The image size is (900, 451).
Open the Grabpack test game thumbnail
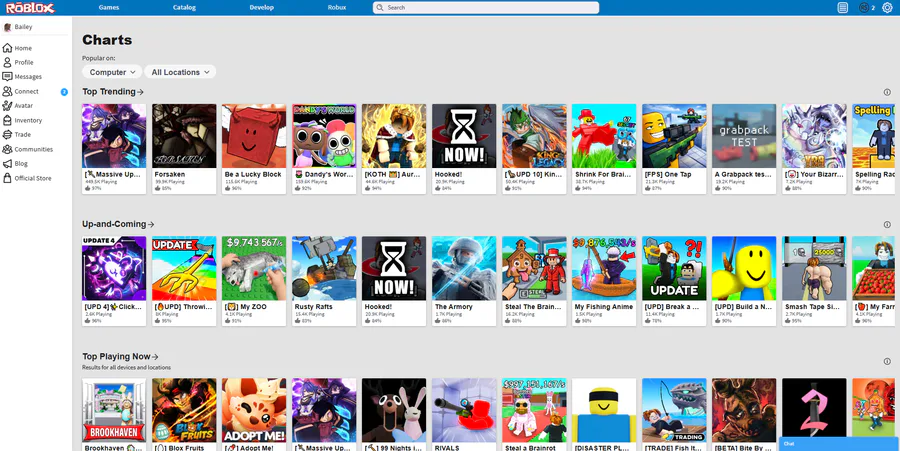pyautogui.click(x=744, y=136)
